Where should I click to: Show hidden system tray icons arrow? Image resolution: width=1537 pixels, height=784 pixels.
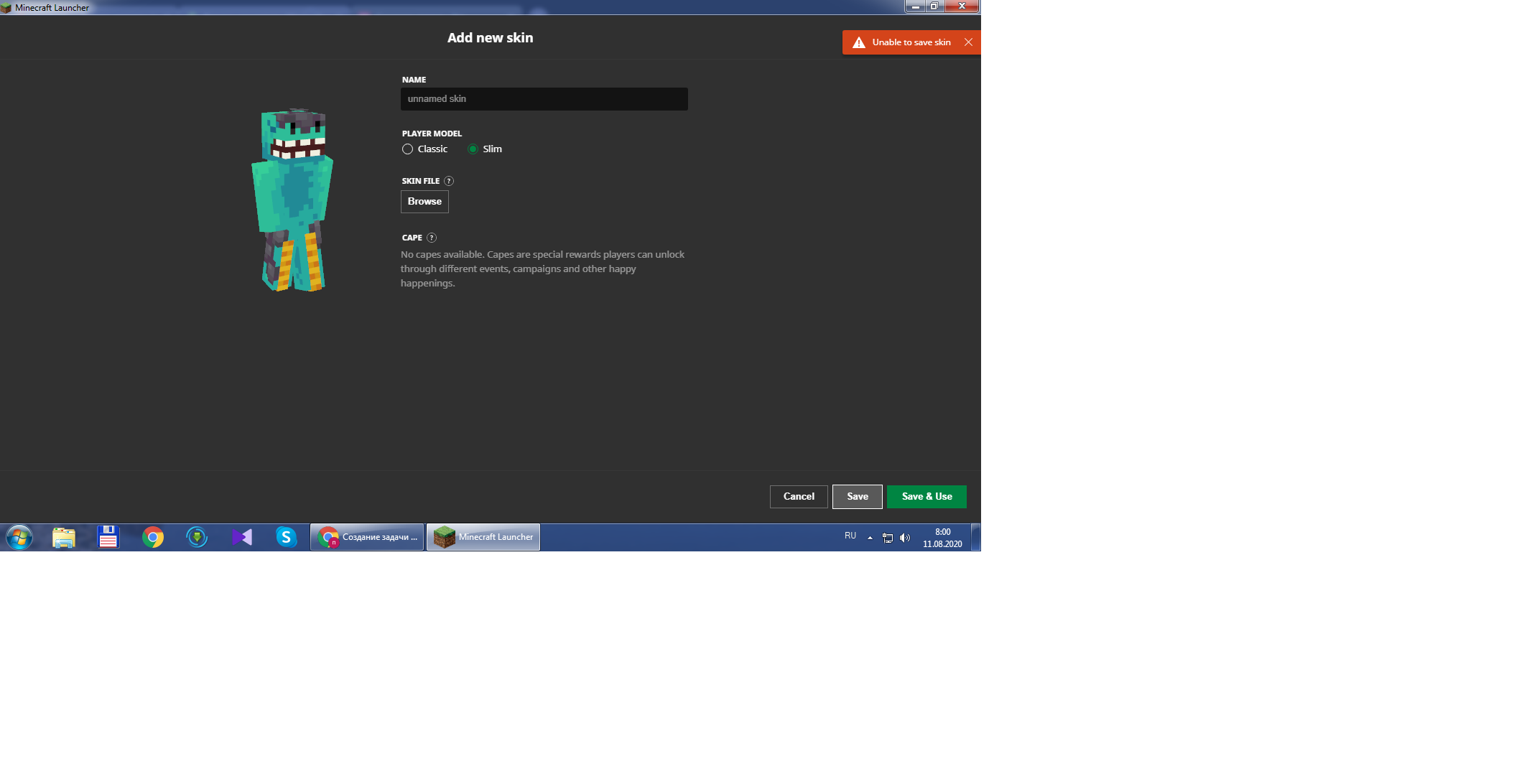click(870, 538)
